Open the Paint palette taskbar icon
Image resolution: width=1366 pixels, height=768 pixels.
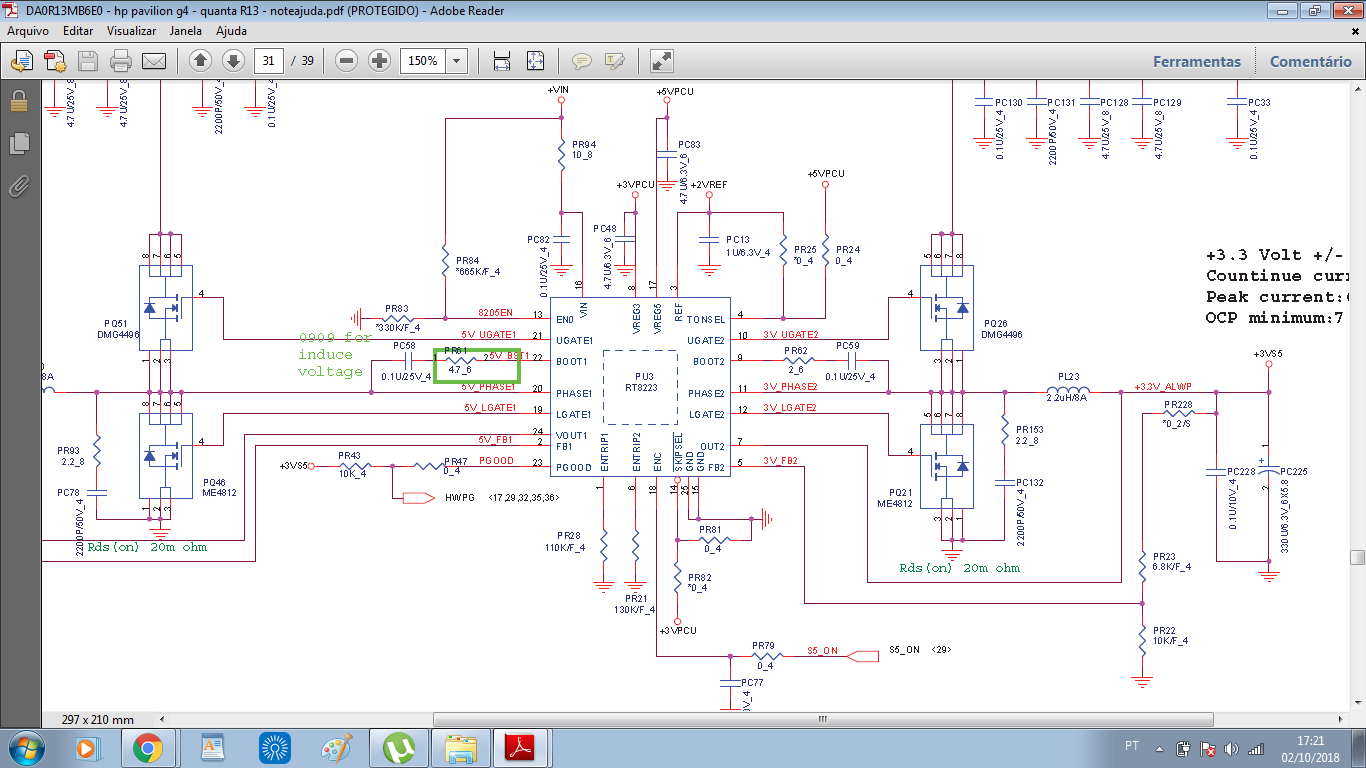pos(337,748)
